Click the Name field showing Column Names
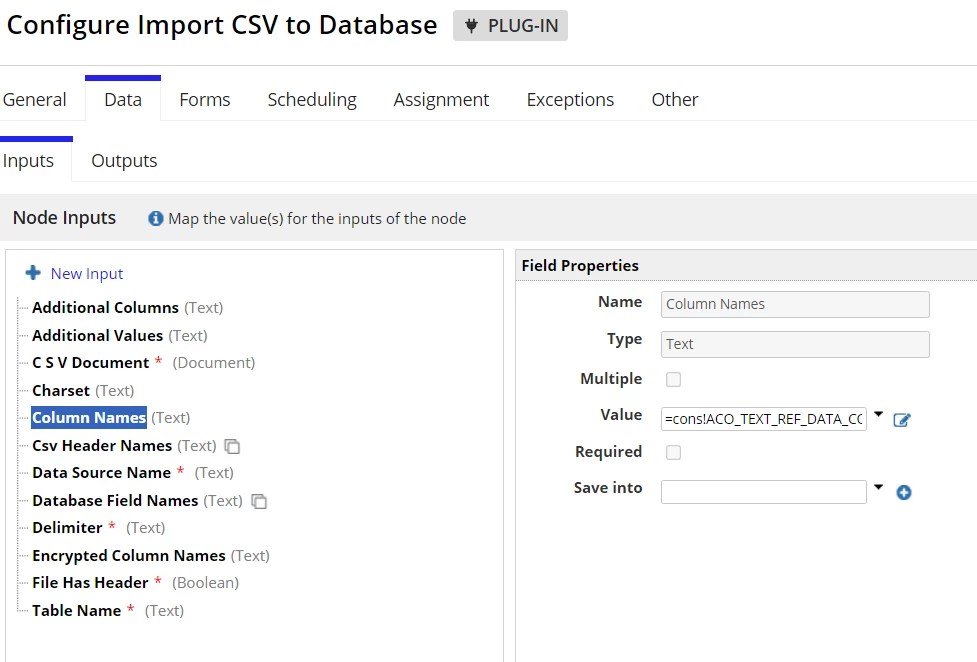The width and height of the screenshot is (977, 662). click(795, 304)
